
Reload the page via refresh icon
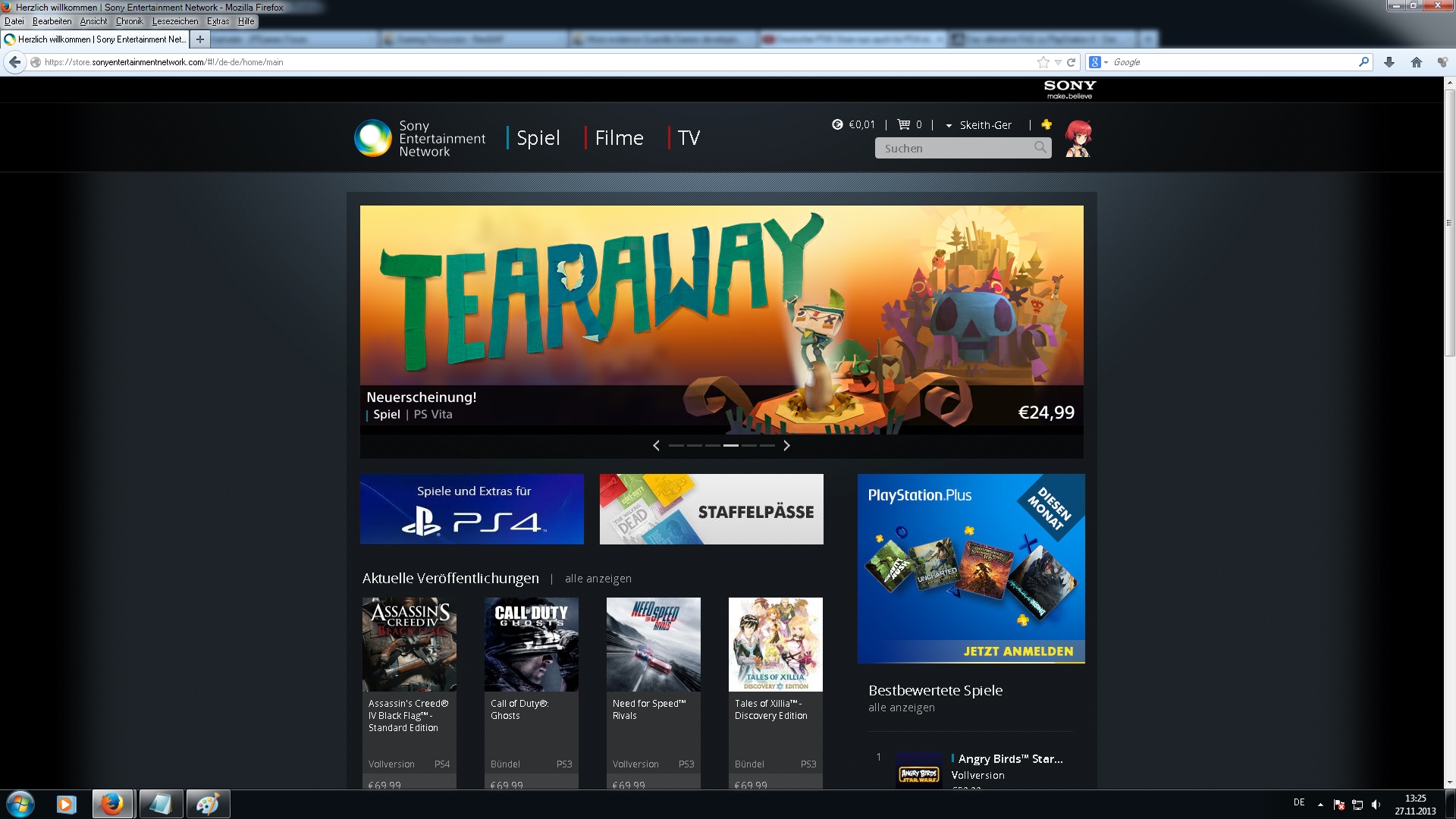1072,62
